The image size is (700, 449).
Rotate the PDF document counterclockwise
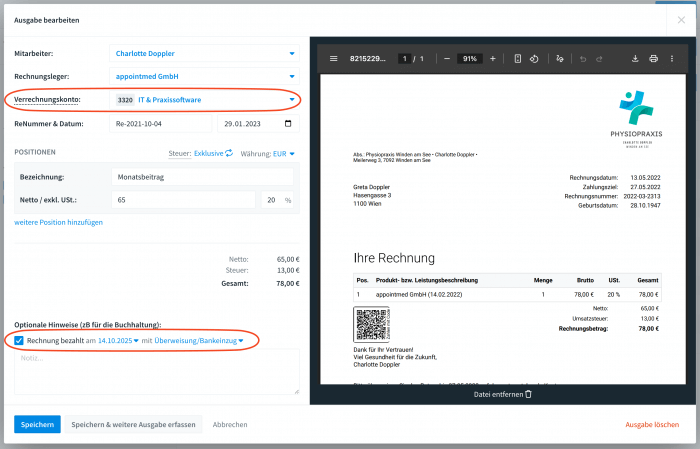[x=535, y=59]
